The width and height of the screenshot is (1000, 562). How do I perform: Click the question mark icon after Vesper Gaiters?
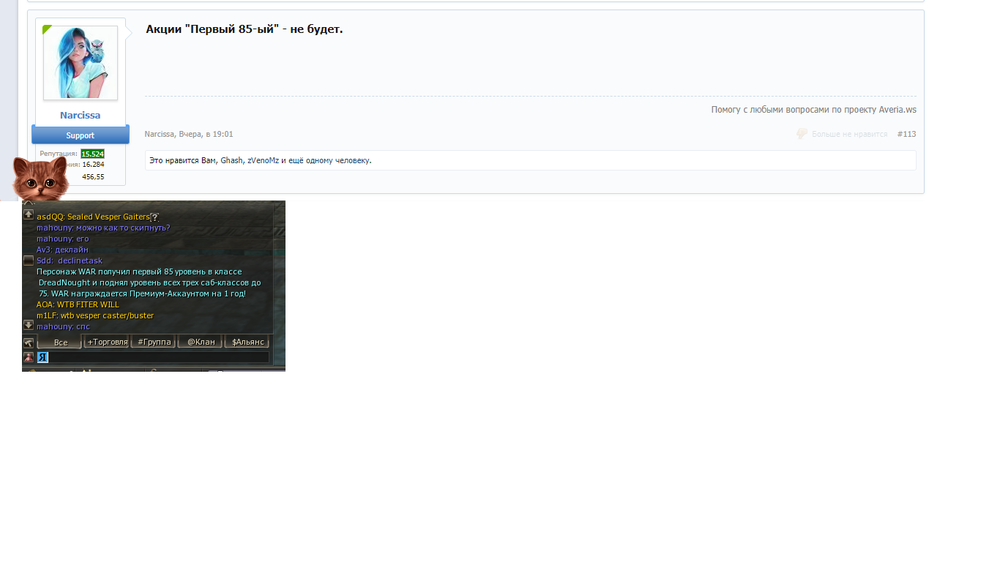pyautogui.click(x=155, y=217)
